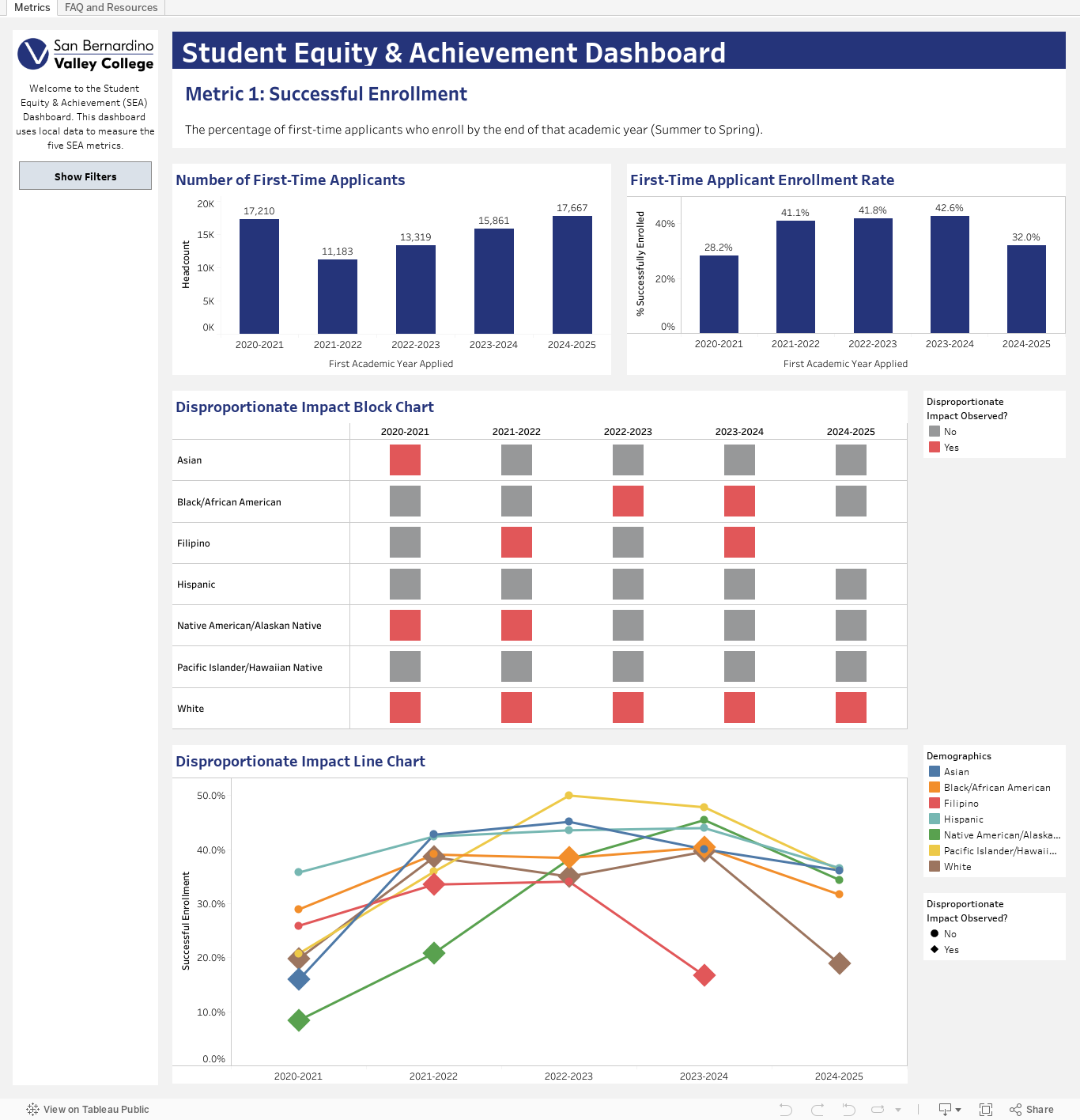The image size is (1080, 1120).
Task: Select the 42.6% enrollment rate bar
Action: 950,274
